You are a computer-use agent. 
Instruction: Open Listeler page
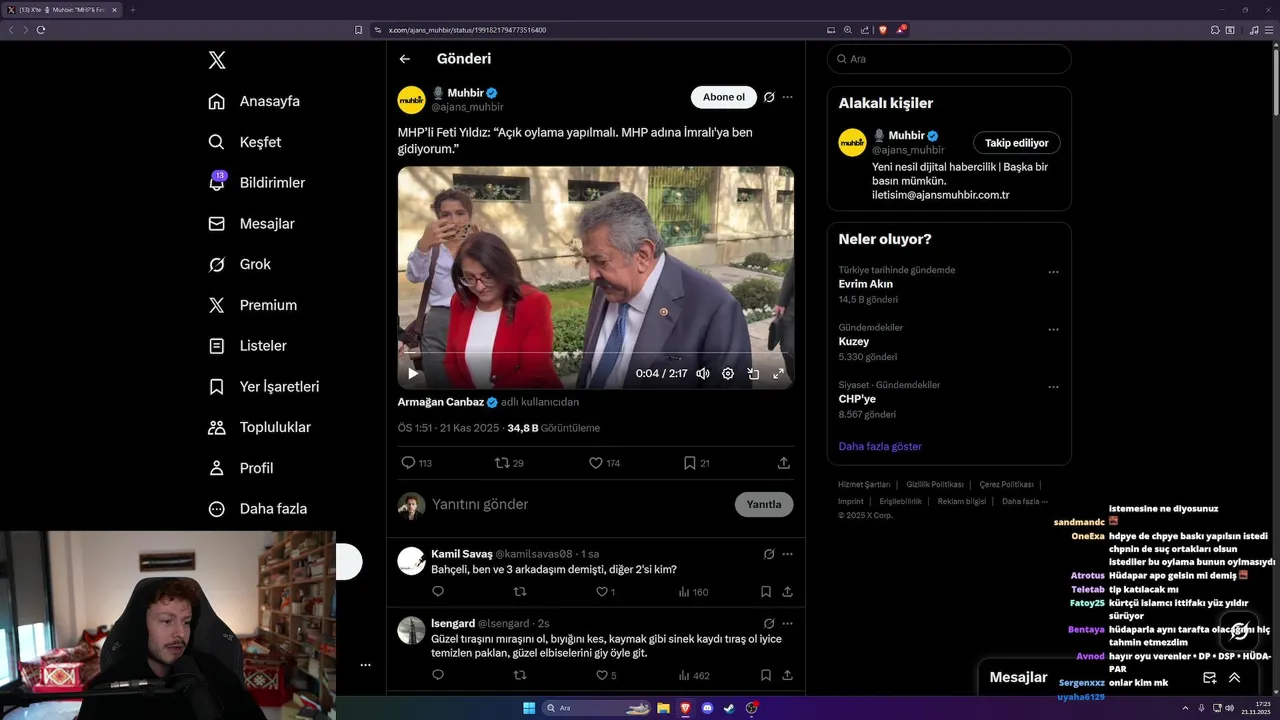pos(247,346)
